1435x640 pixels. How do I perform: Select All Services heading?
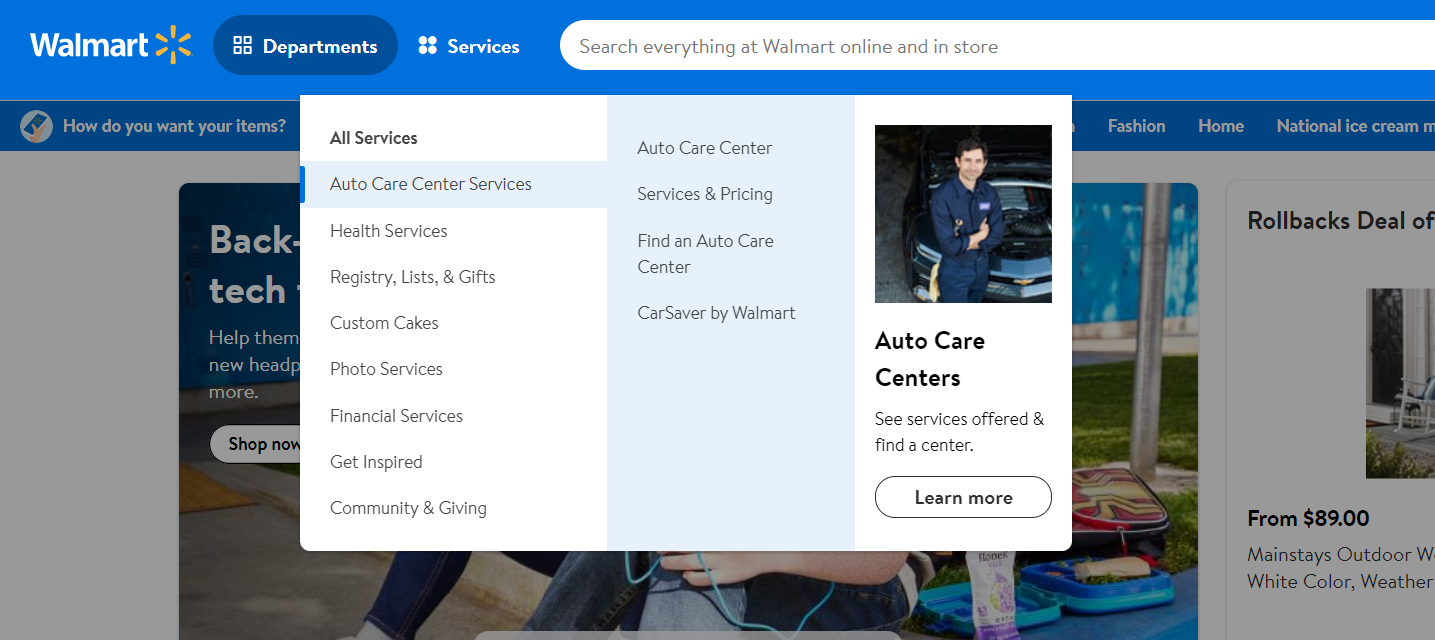(374, 138)
